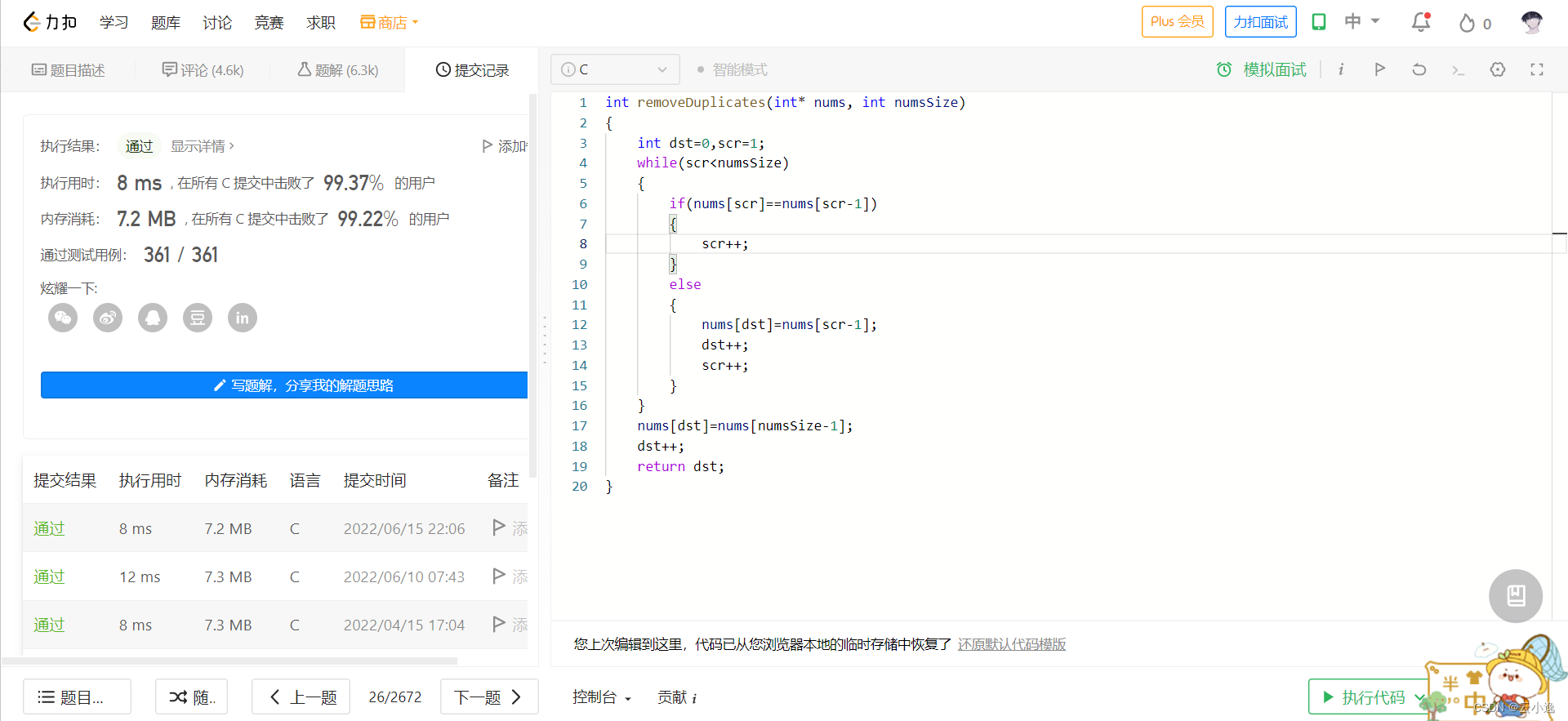Viewport: 1568px width, 721px height.
Task: Share result to LinkedIn
Action: coord(243,318)
